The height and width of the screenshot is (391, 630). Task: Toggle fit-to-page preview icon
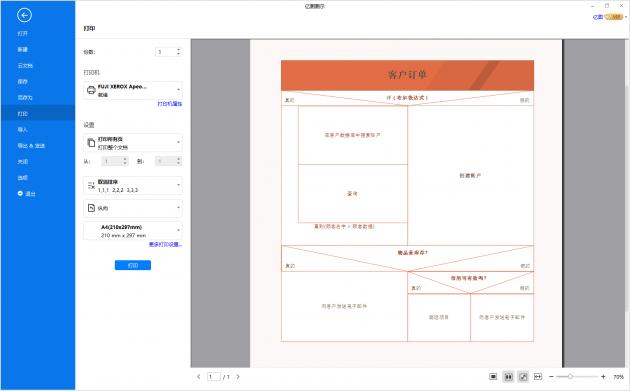523,377
